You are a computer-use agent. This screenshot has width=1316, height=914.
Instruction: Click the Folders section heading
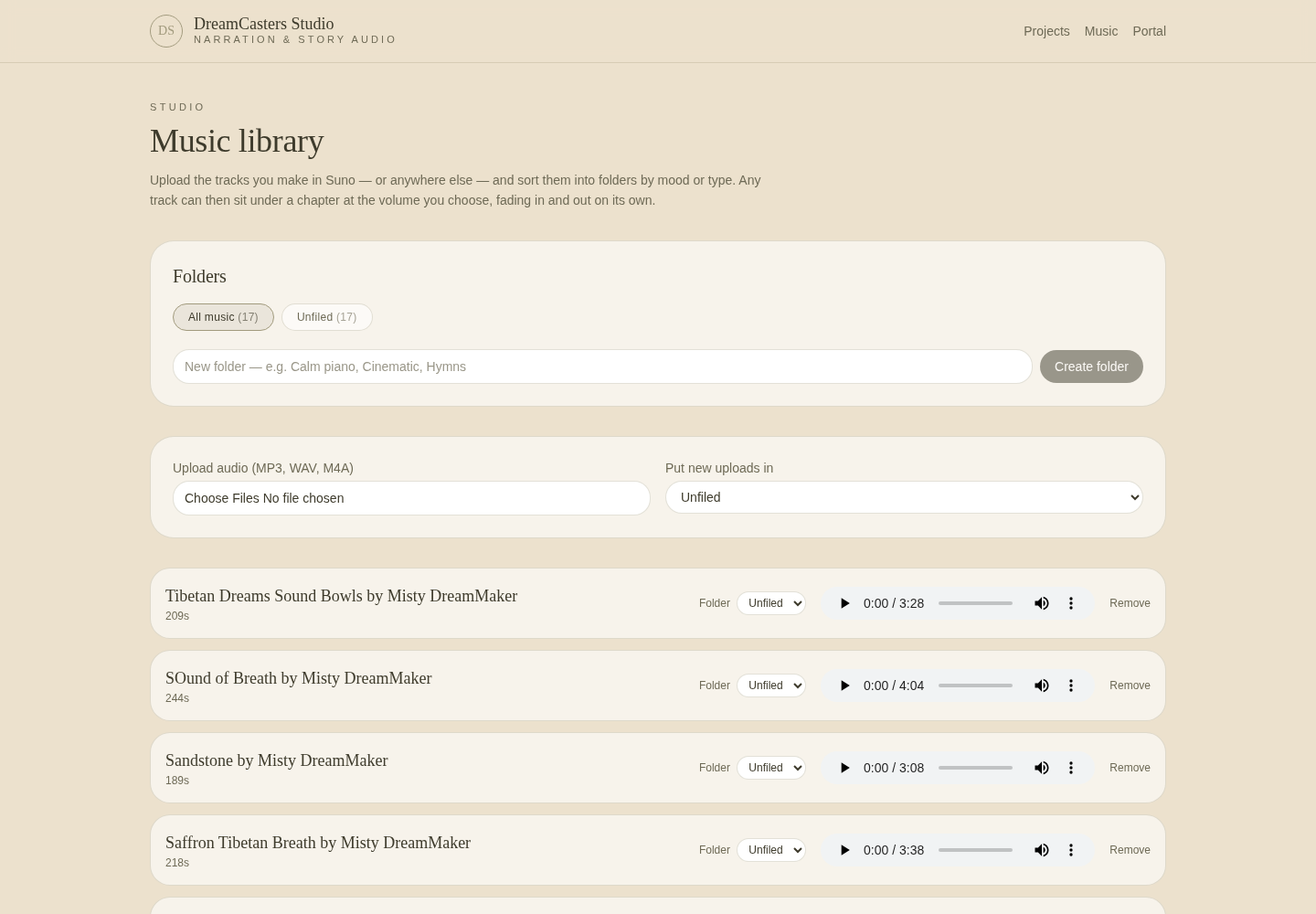pyautogui.click(x=199, y=276)
